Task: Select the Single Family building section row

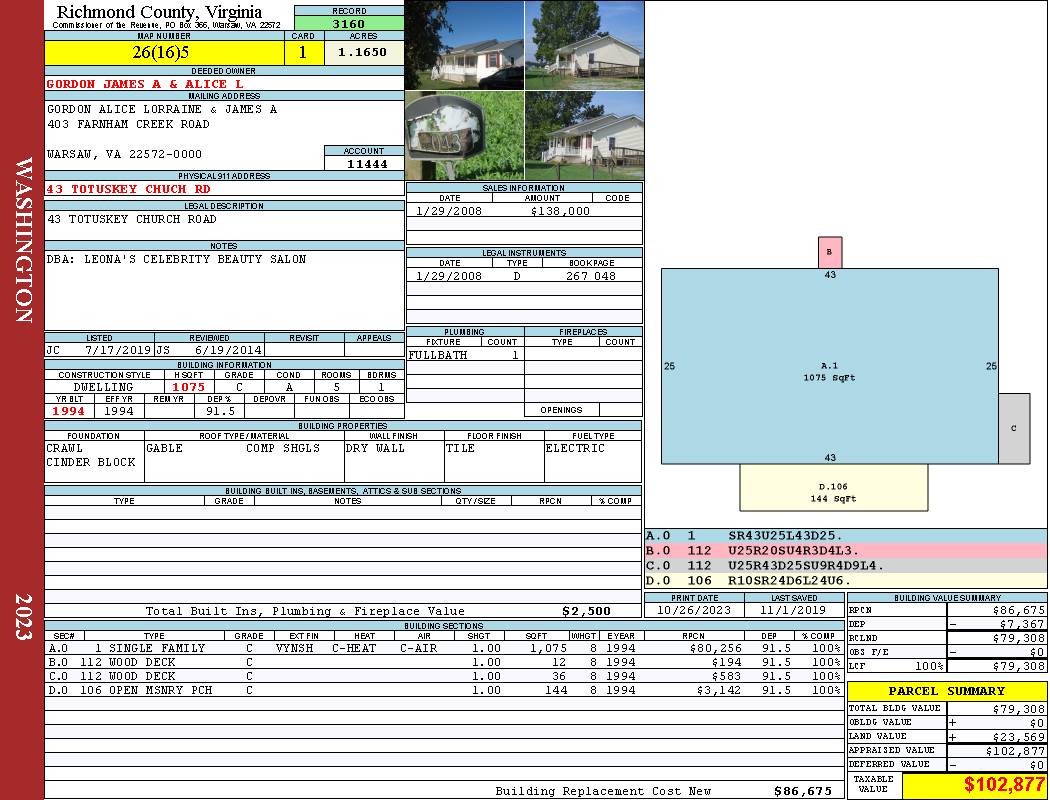Action: click(x=443, y=648)
